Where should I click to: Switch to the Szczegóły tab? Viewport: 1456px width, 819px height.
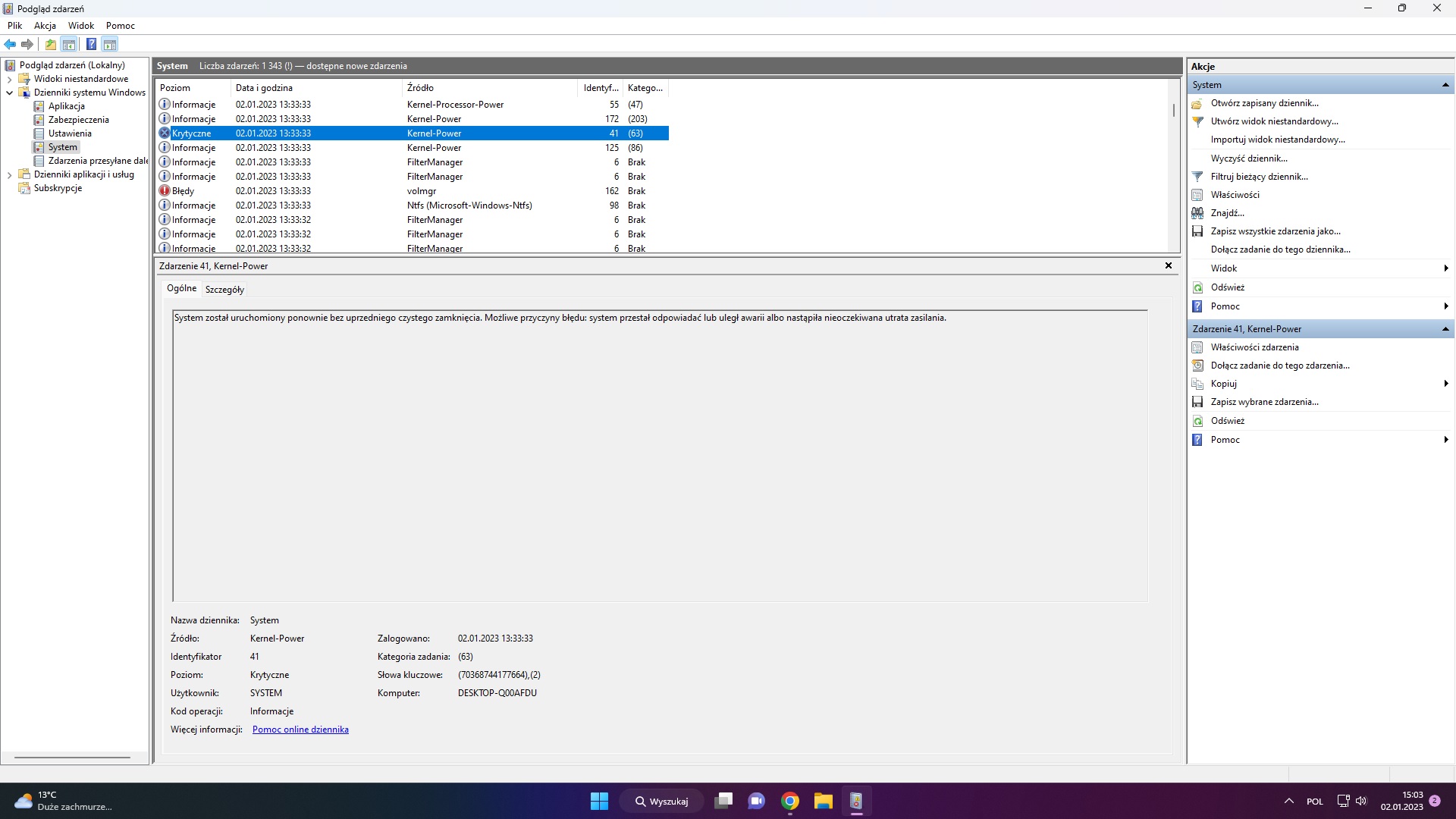point(224,289)
